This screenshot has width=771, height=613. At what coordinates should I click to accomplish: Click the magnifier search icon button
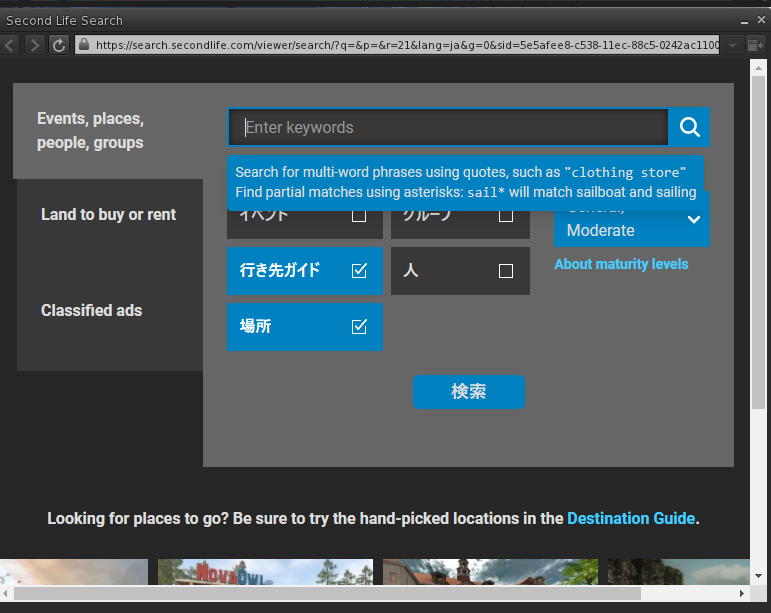(x=689, y=127)
